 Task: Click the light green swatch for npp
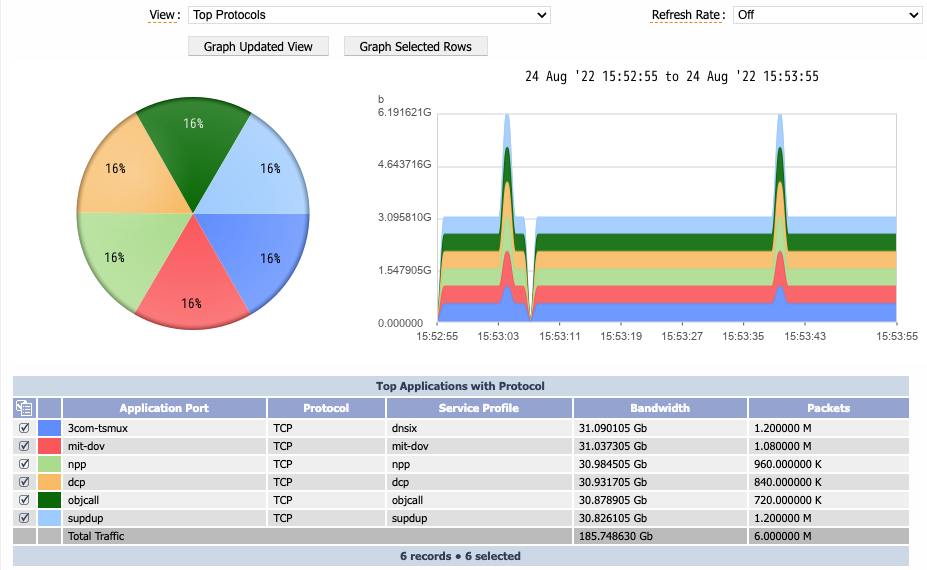[x=50, y=464]
